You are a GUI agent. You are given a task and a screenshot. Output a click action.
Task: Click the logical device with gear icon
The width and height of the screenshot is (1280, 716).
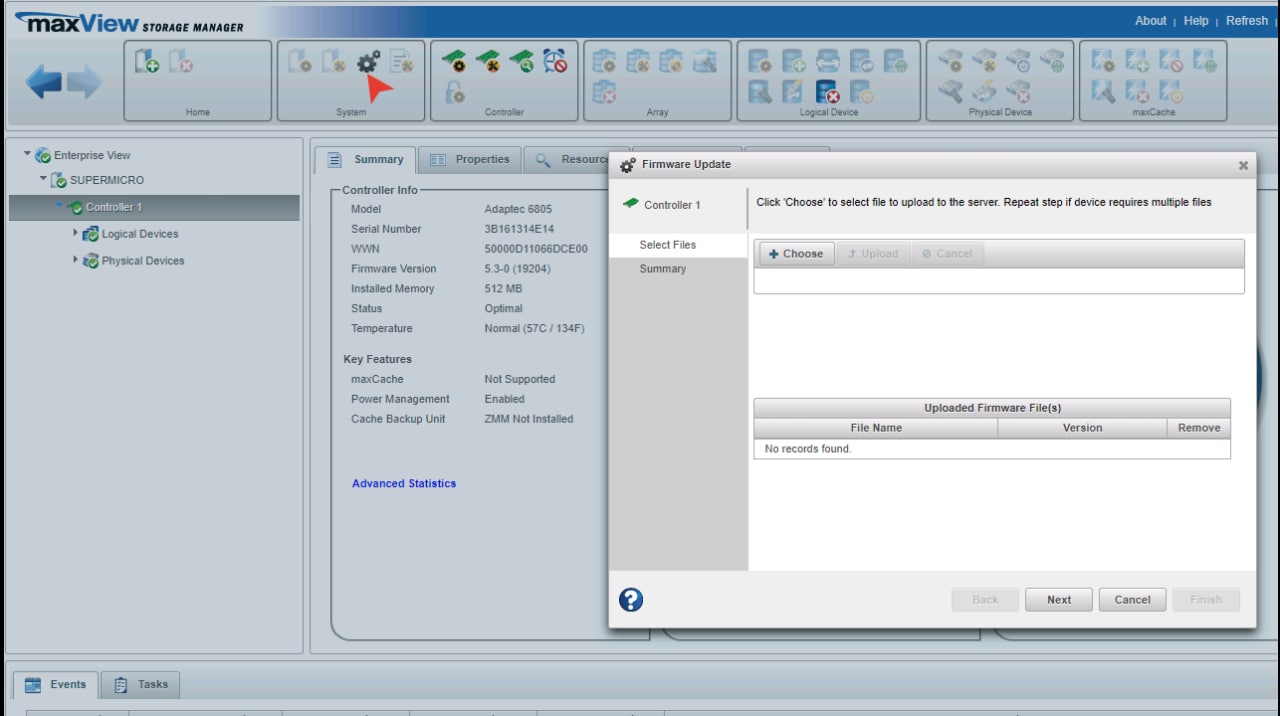[760, 62]
